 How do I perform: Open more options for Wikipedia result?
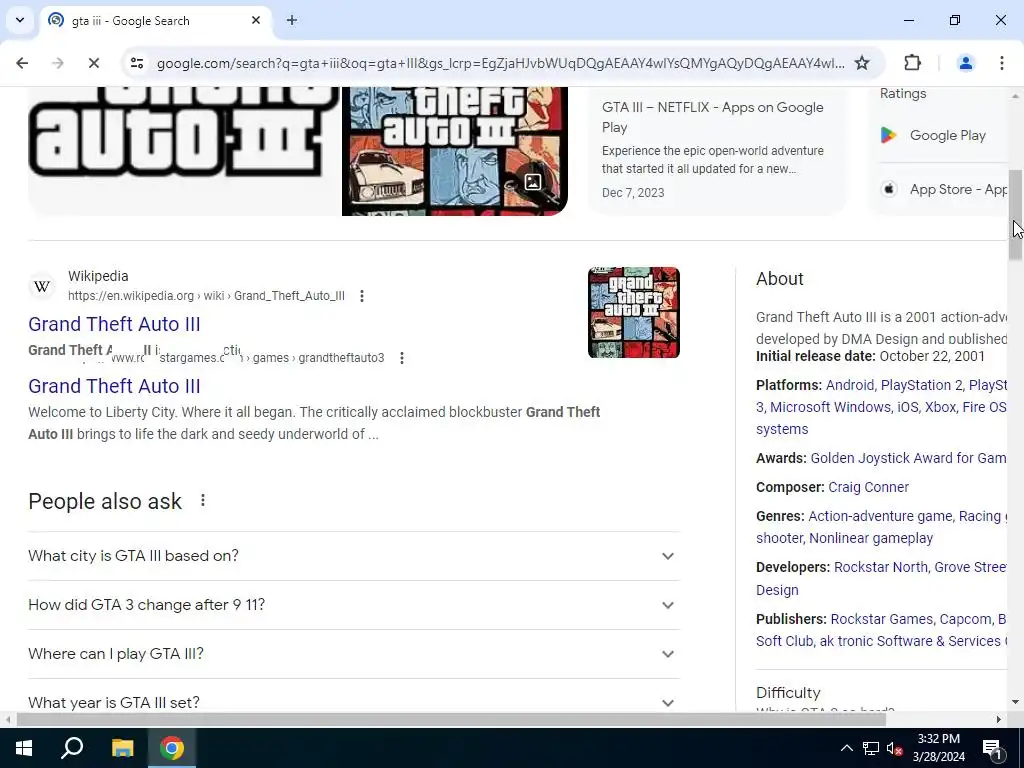click(362, 296)
